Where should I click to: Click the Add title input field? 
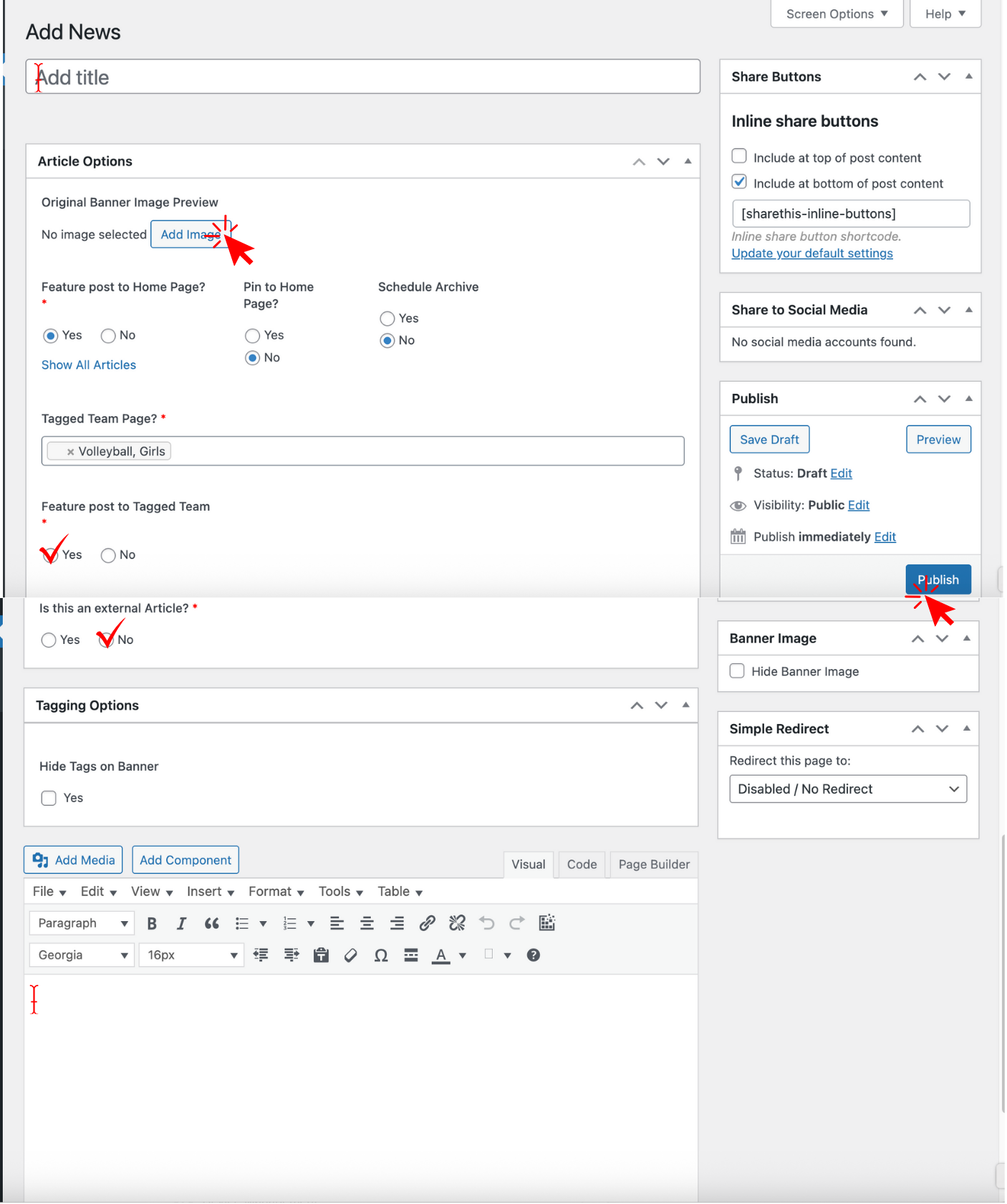click(362, 77)
